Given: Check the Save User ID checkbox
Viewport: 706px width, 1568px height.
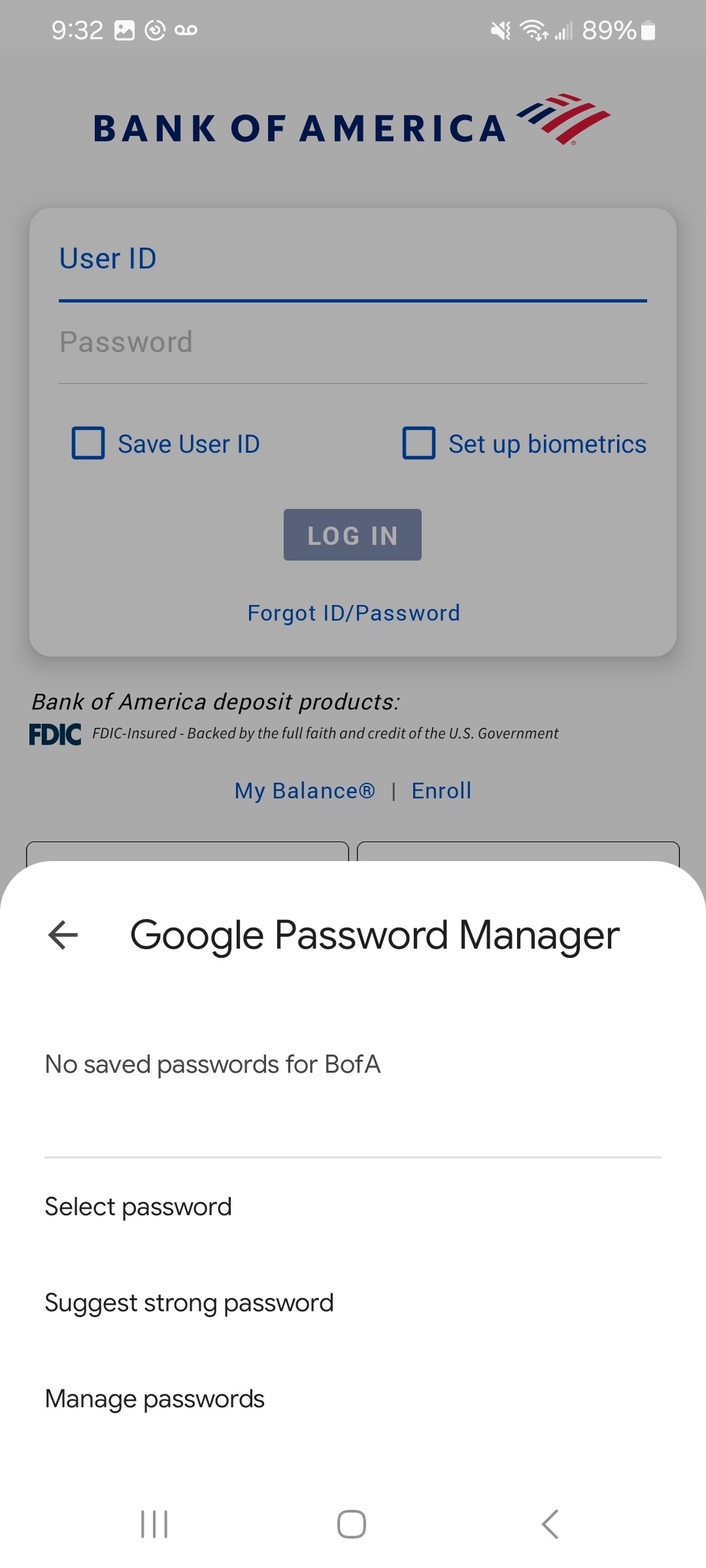Looking at the screenshot, I should click(88, 444).
